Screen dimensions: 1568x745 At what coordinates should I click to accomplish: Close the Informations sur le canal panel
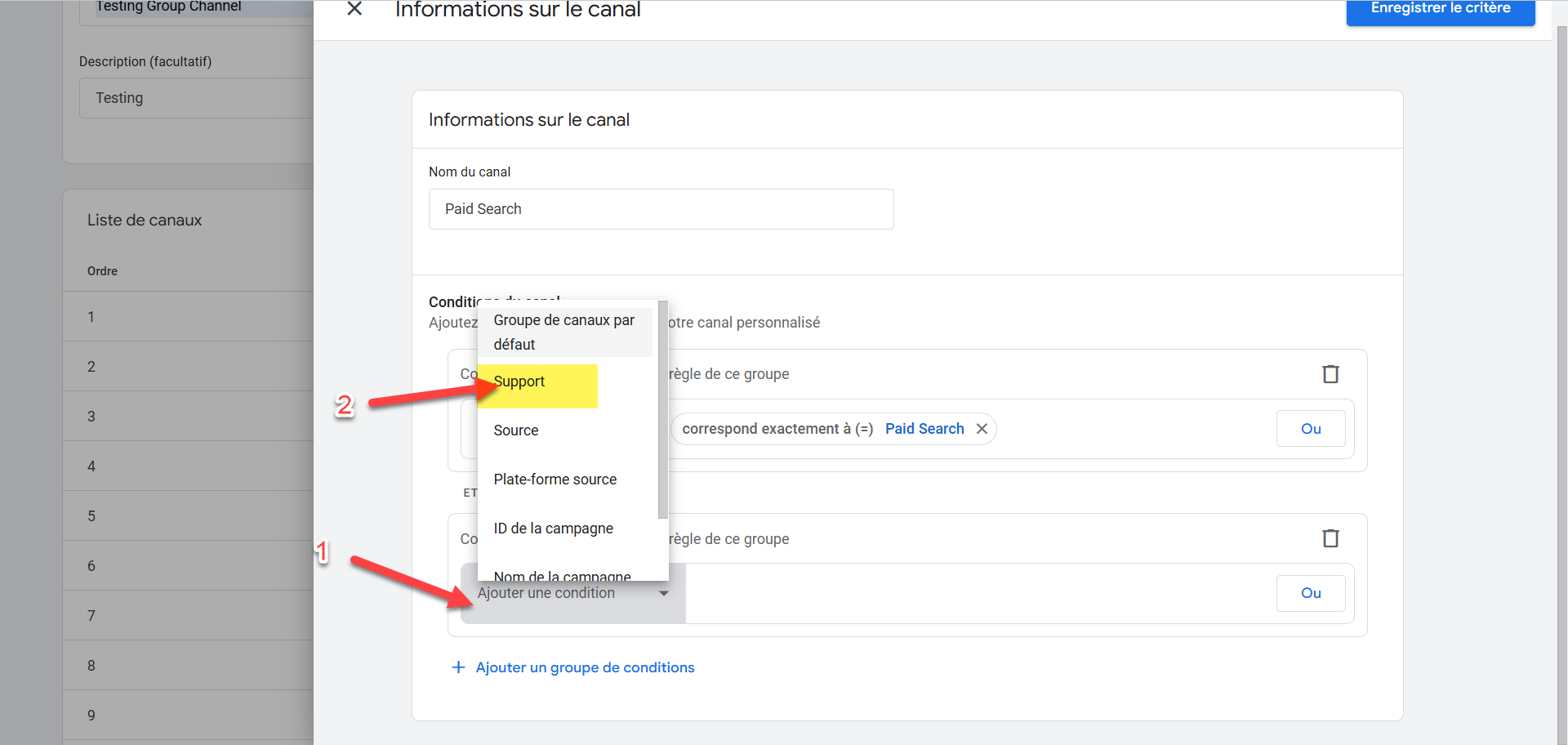click(354, 9)
